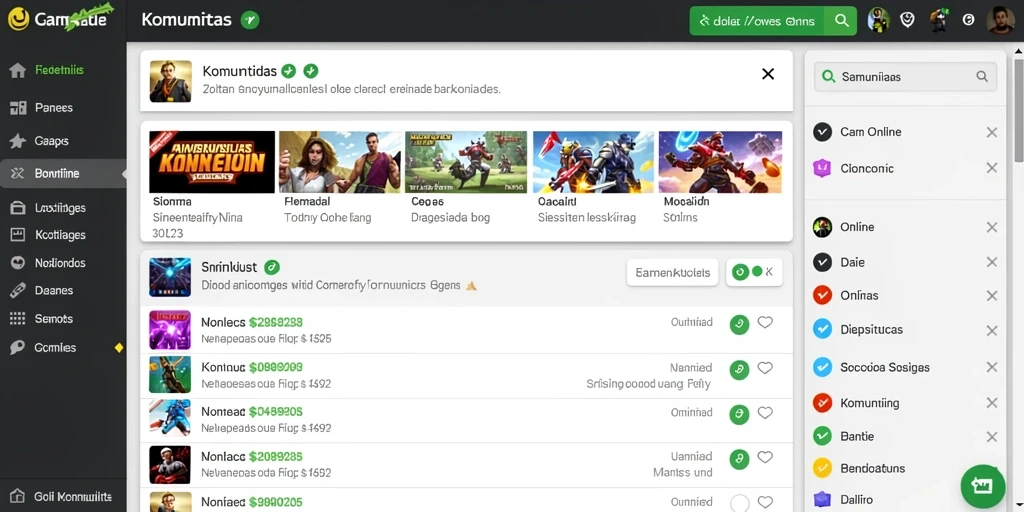Remove Cam Online with its X
Viewport: 1024px width, 512px height.
pos(991,133)
